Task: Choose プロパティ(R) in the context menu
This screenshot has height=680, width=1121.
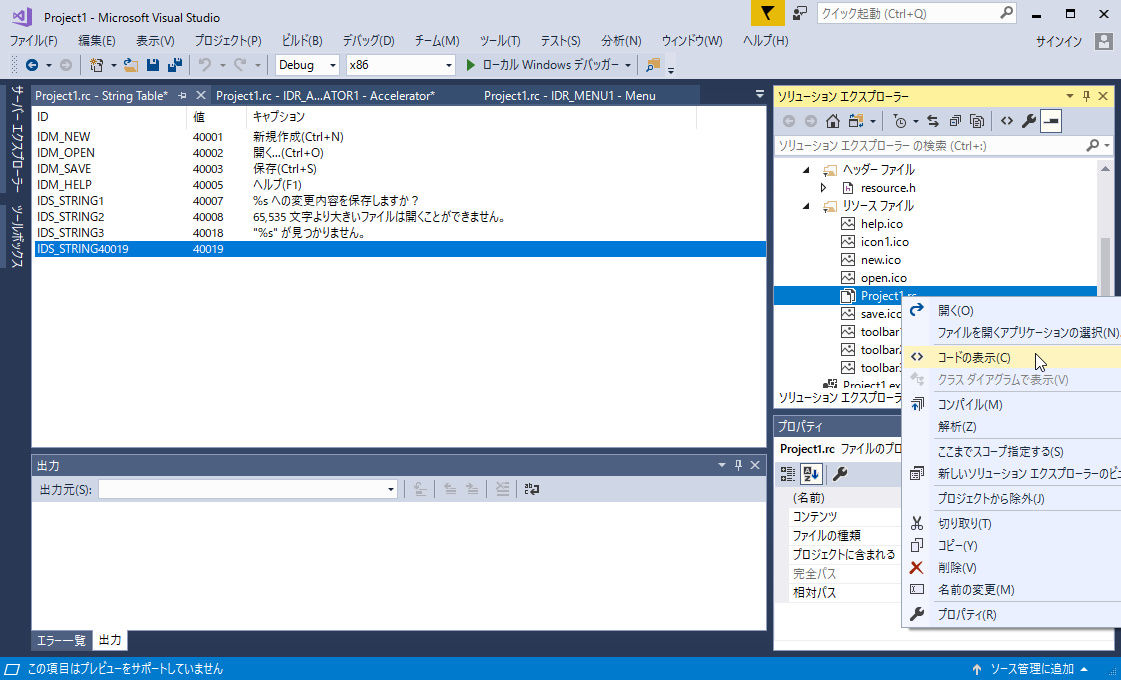Action: point(967,615)
